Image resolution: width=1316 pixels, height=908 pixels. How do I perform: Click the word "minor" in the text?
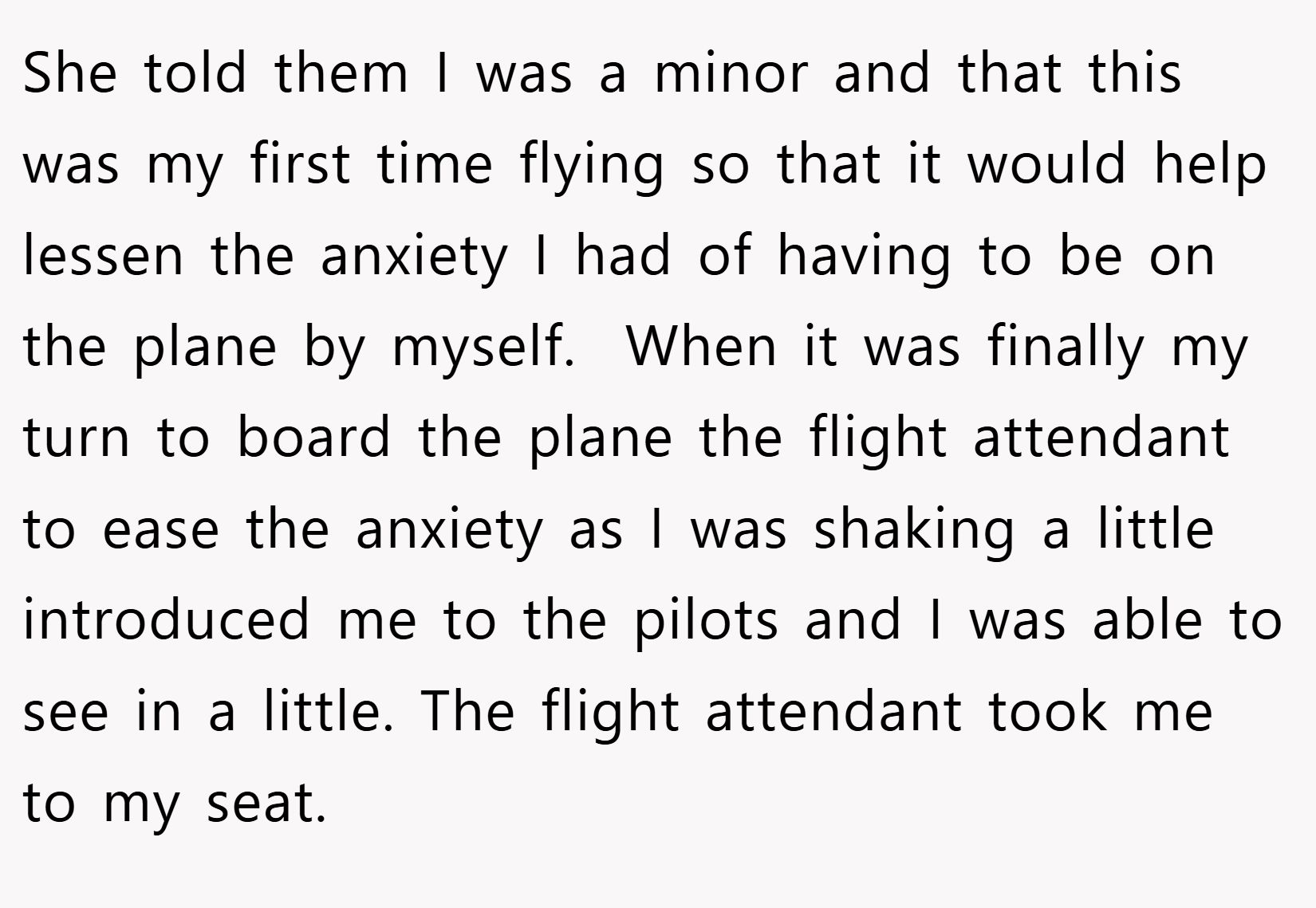pyautogui.click(x=731, y=73)
